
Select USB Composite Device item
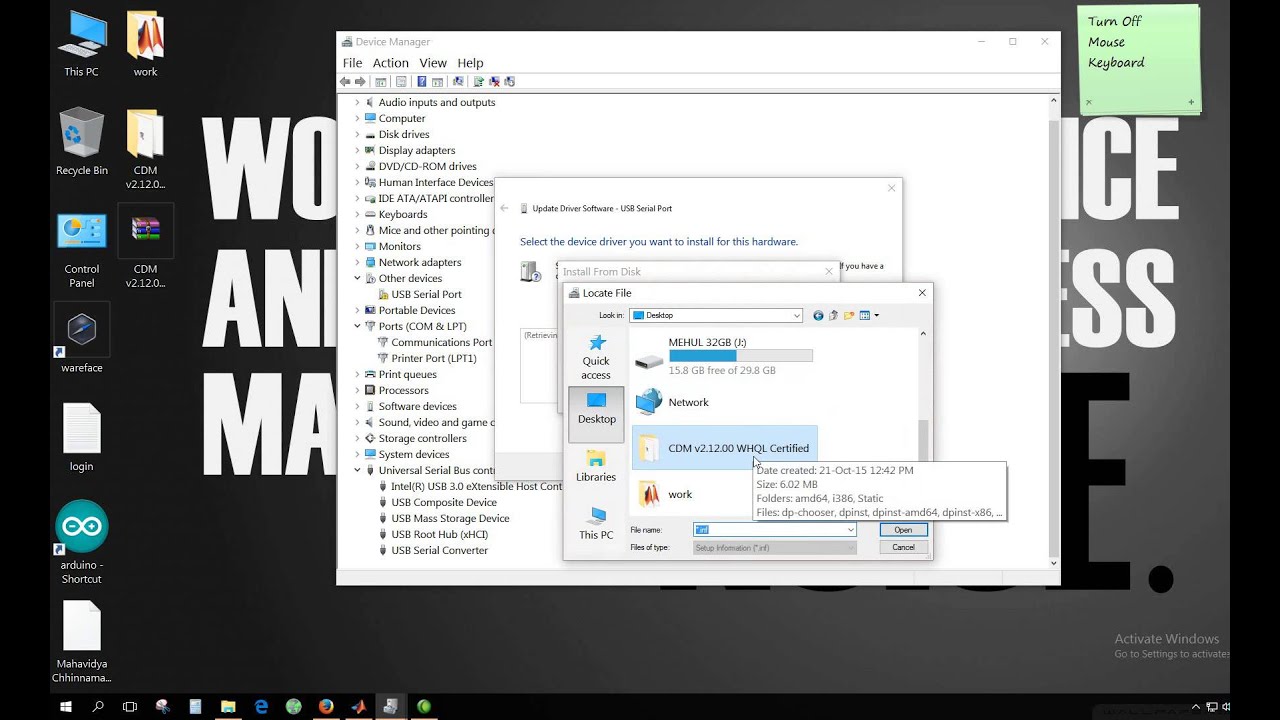tap(444, 502)
